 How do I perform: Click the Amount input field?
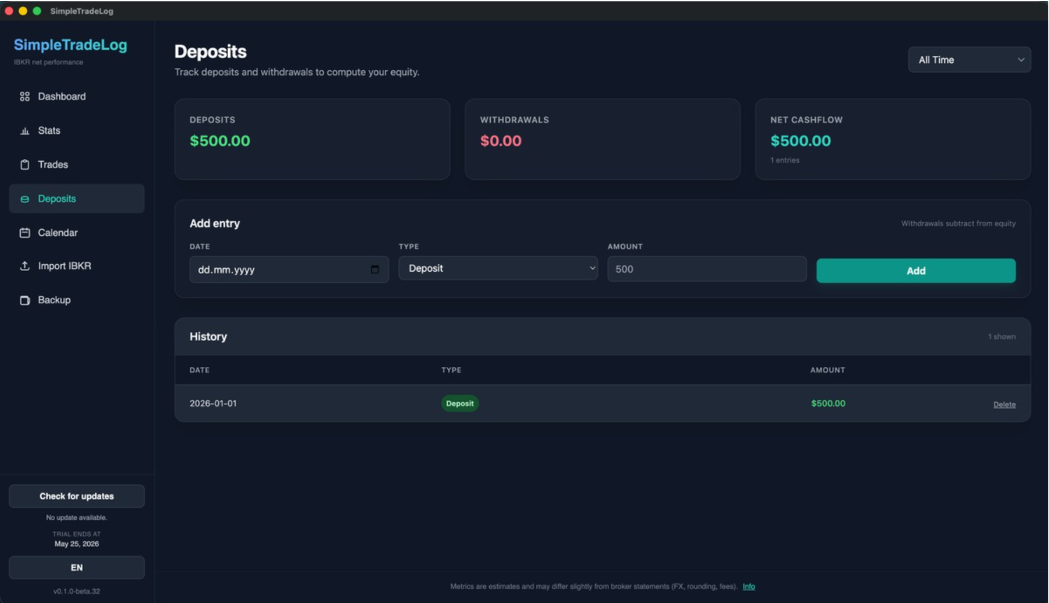(706, 269)
